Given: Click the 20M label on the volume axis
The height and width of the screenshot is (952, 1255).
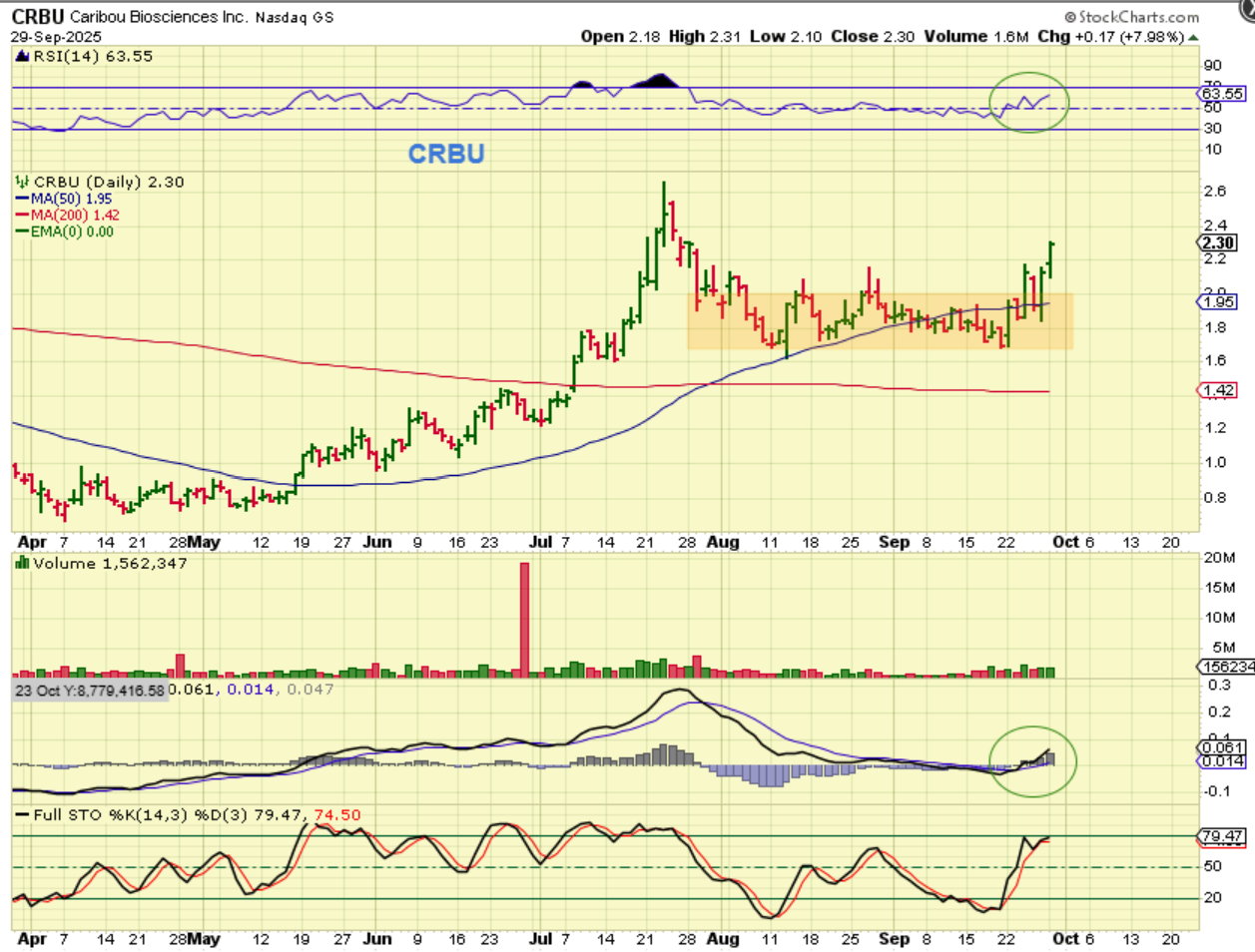Looking at the screenshot, I should pos(1219,558).
